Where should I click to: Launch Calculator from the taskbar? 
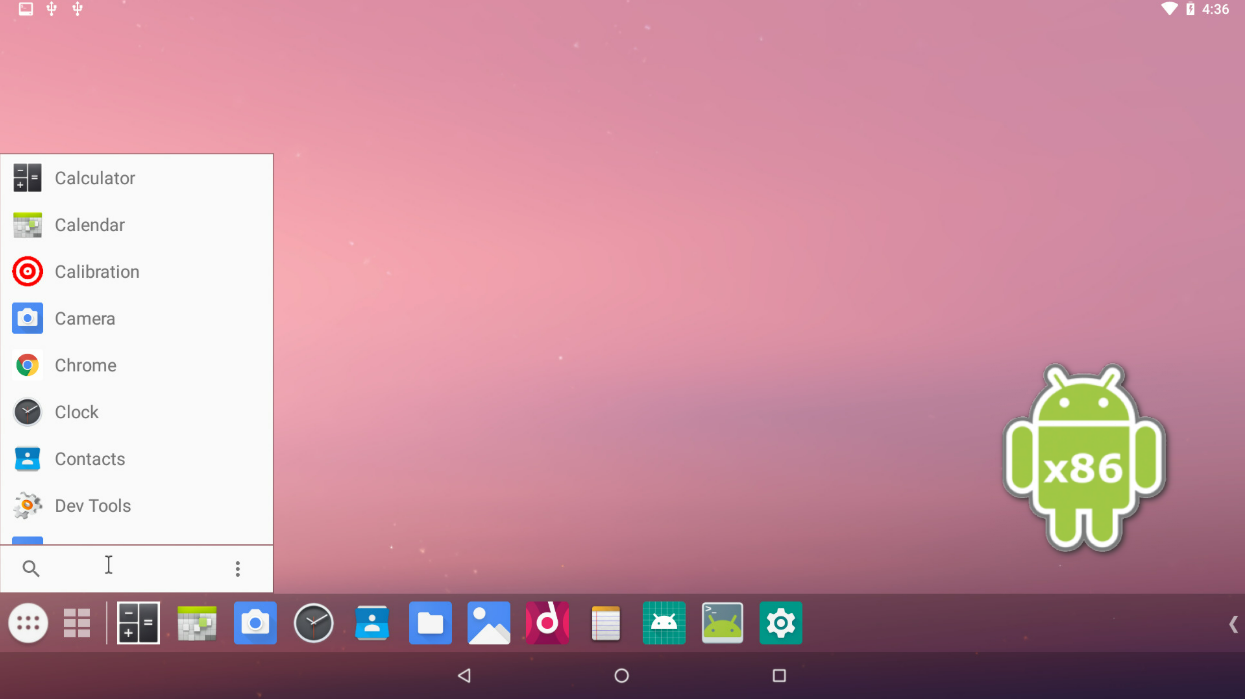click(x=138, y=623)
